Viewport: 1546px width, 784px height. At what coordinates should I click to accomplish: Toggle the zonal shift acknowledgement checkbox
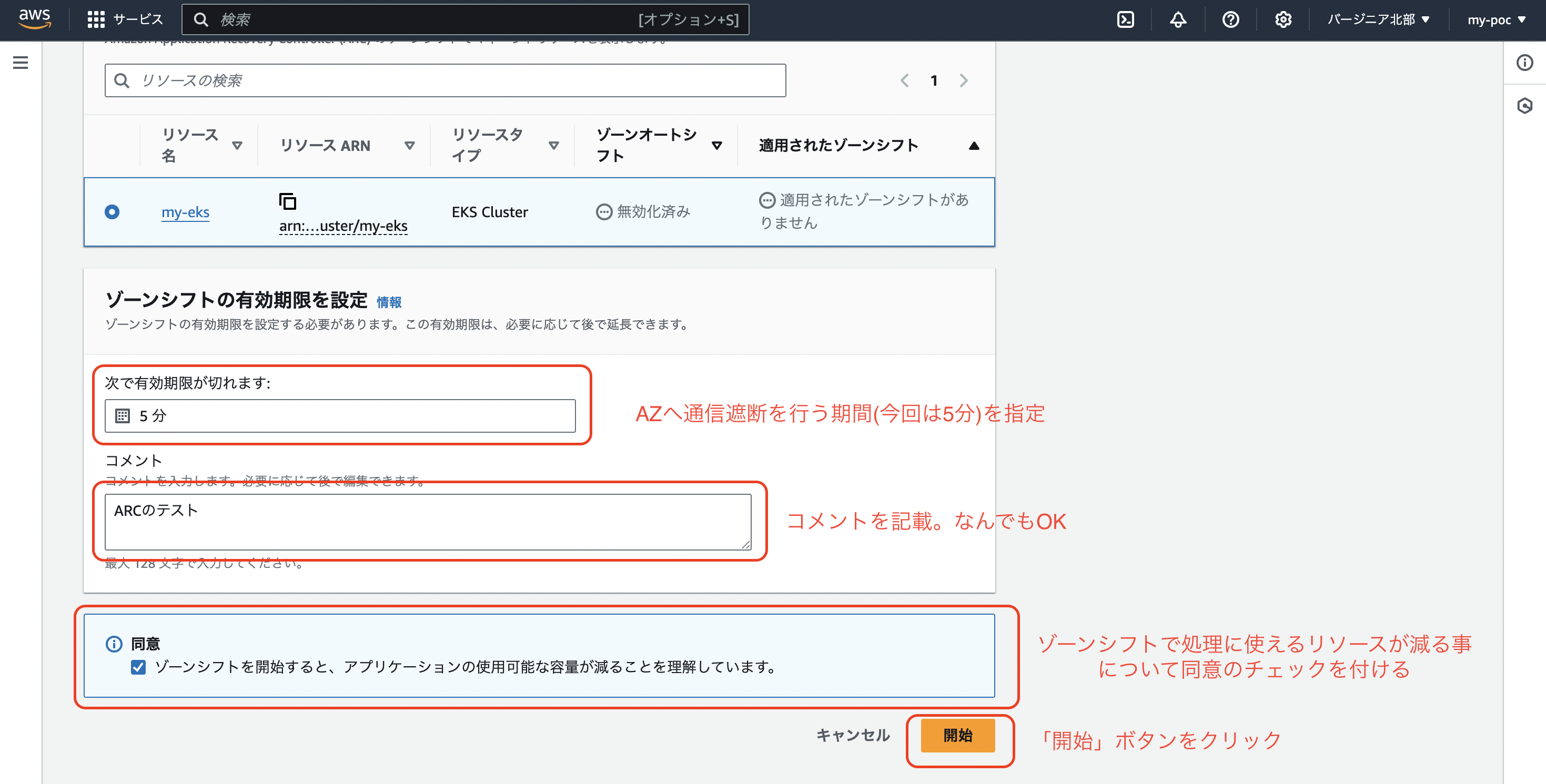click(x=138, y=667)
